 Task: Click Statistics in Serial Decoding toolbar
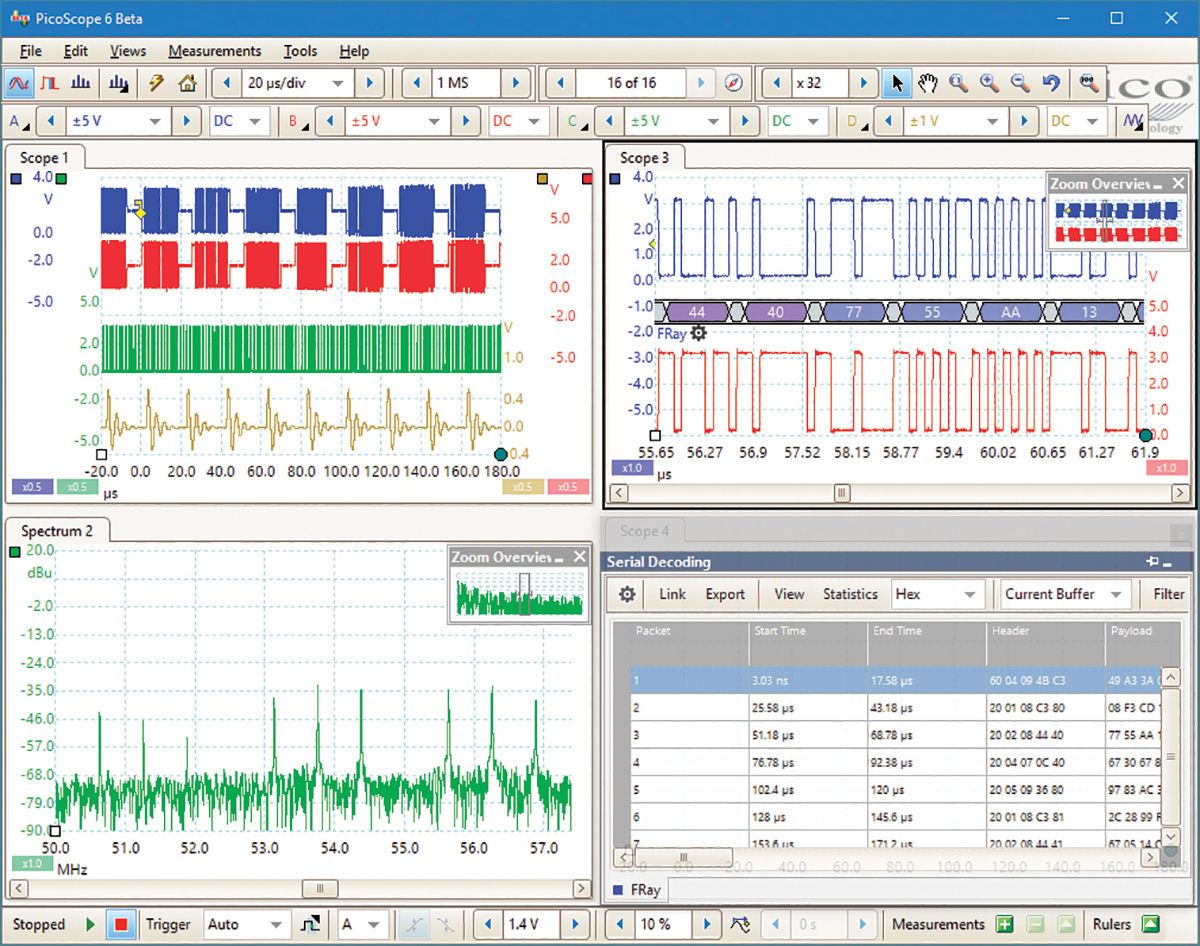coord(850,594)
